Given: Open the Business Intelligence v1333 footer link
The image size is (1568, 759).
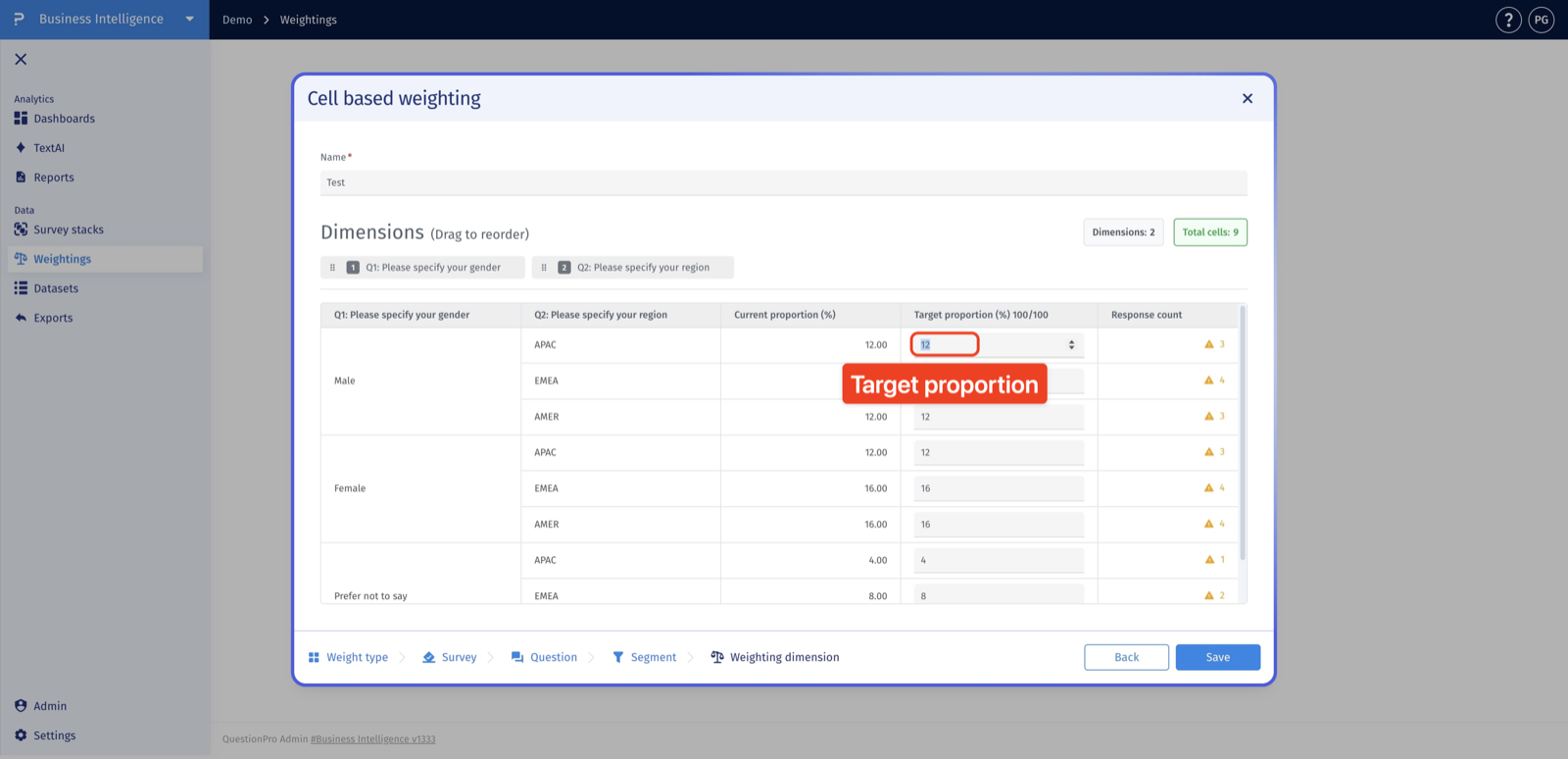Looking at the screenshot, I should [x=373, y=739].
